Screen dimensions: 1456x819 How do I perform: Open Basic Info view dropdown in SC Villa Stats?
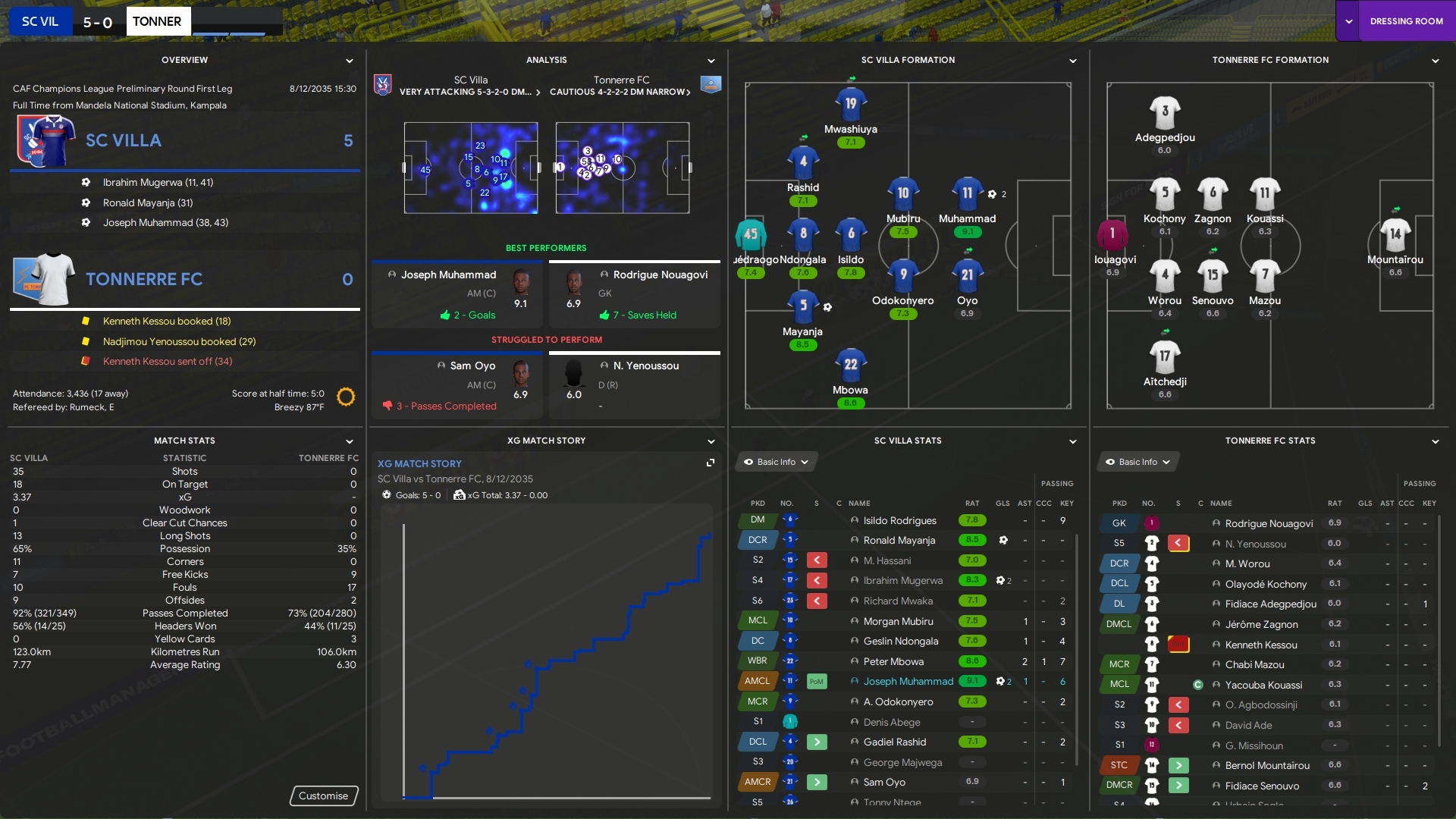(776, 462)
